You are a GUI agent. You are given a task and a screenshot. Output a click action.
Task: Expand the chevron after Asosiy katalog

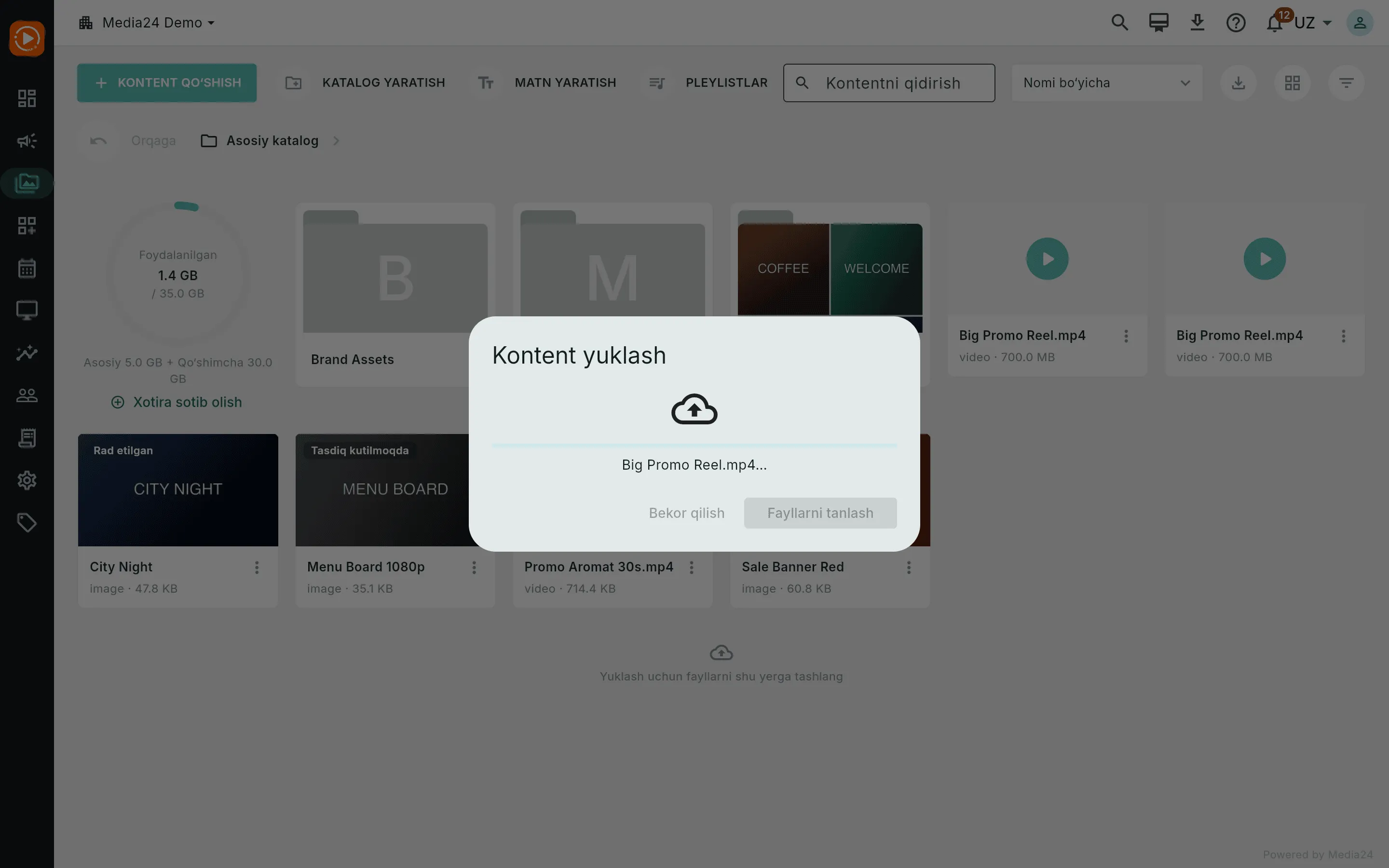(336, 141)
